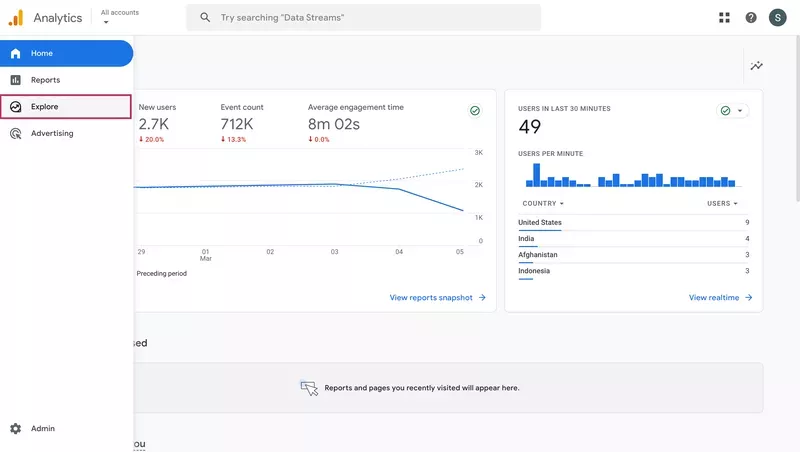Open the Insights sparkline icon

(757, 66)
